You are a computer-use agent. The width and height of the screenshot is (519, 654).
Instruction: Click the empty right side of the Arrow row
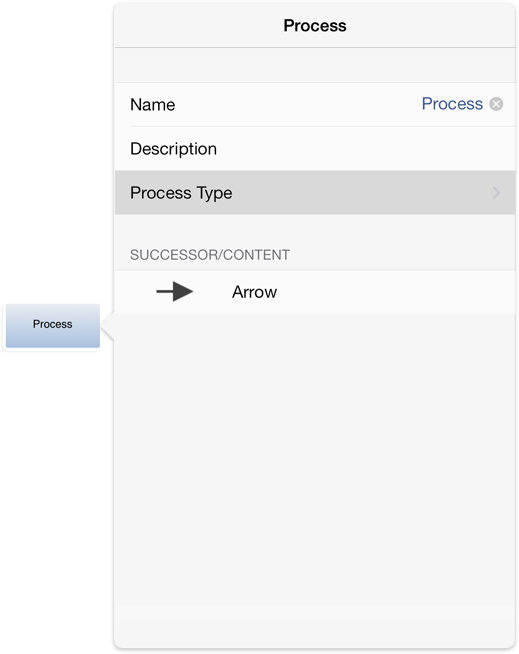click(396, 292)
